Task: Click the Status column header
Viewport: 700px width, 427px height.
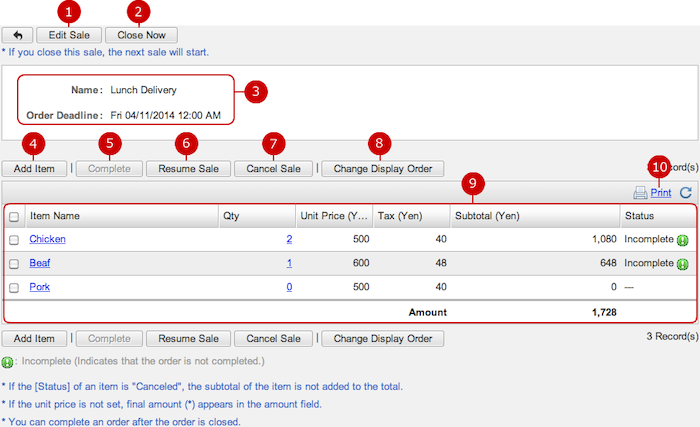Action: (658, 216)
